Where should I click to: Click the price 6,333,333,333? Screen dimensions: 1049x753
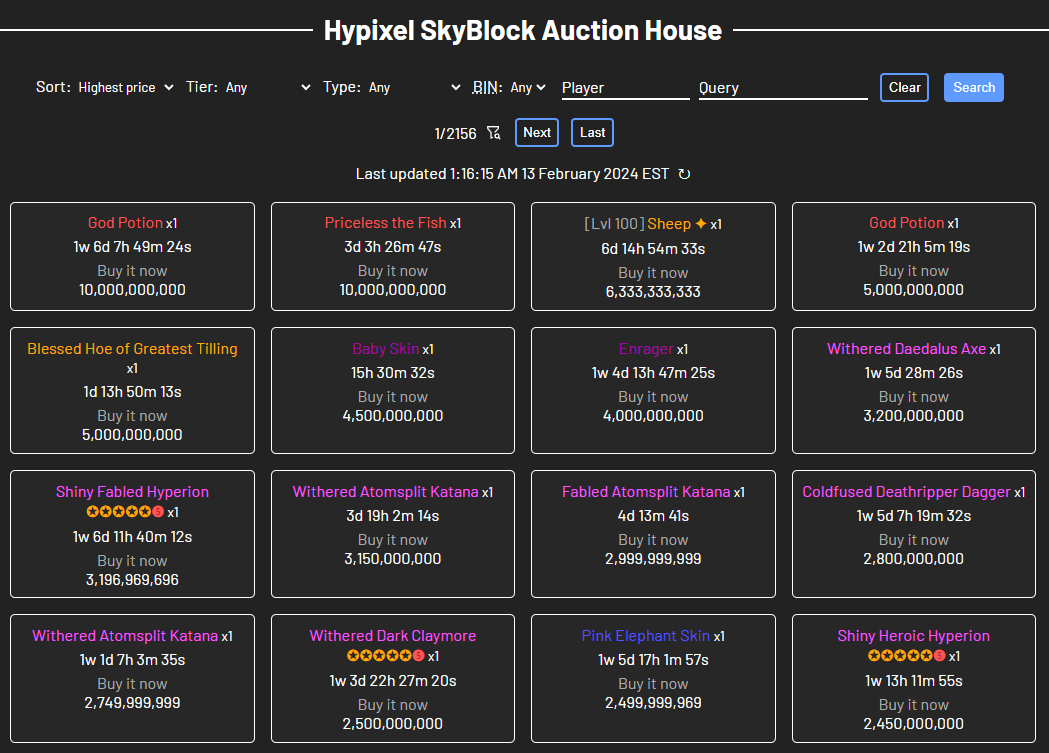coord(653,292)
